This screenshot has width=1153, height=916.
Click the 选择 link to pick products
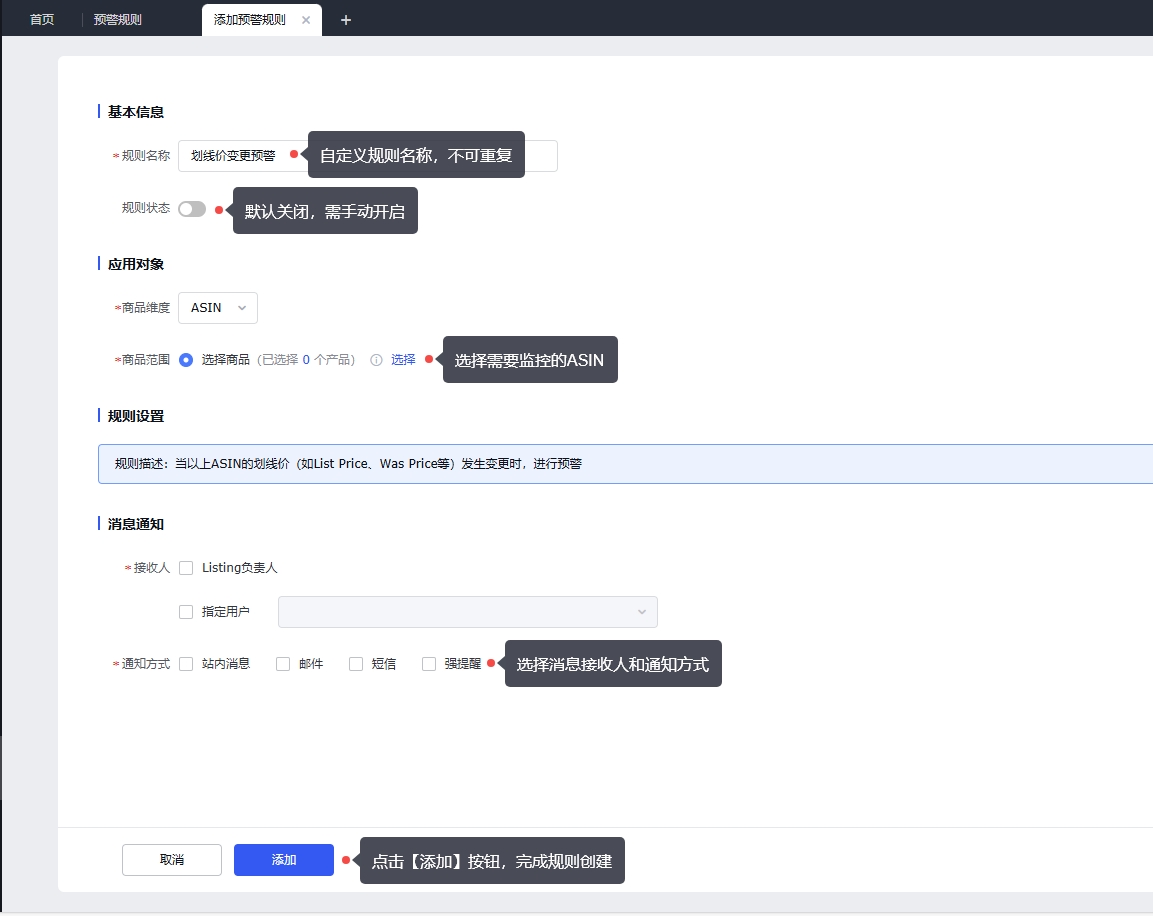pyautogui.click(x=403, y=360)
